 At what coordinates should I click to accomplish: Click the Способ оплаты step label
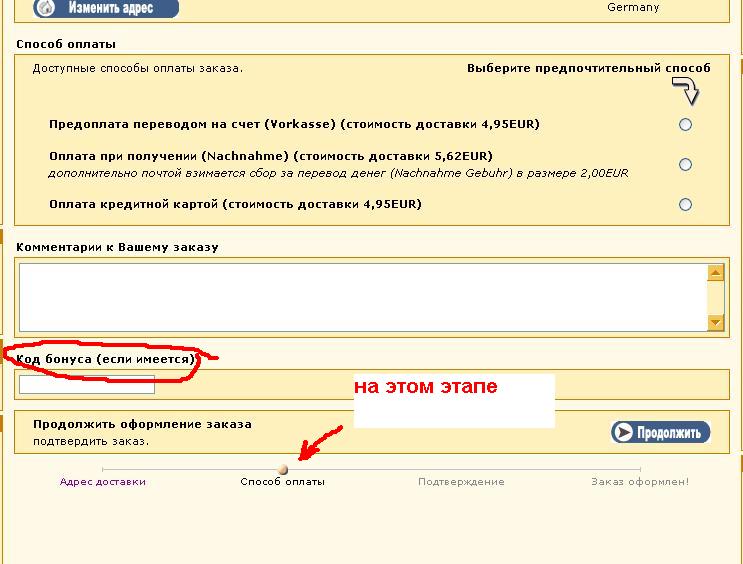point(282,482)
